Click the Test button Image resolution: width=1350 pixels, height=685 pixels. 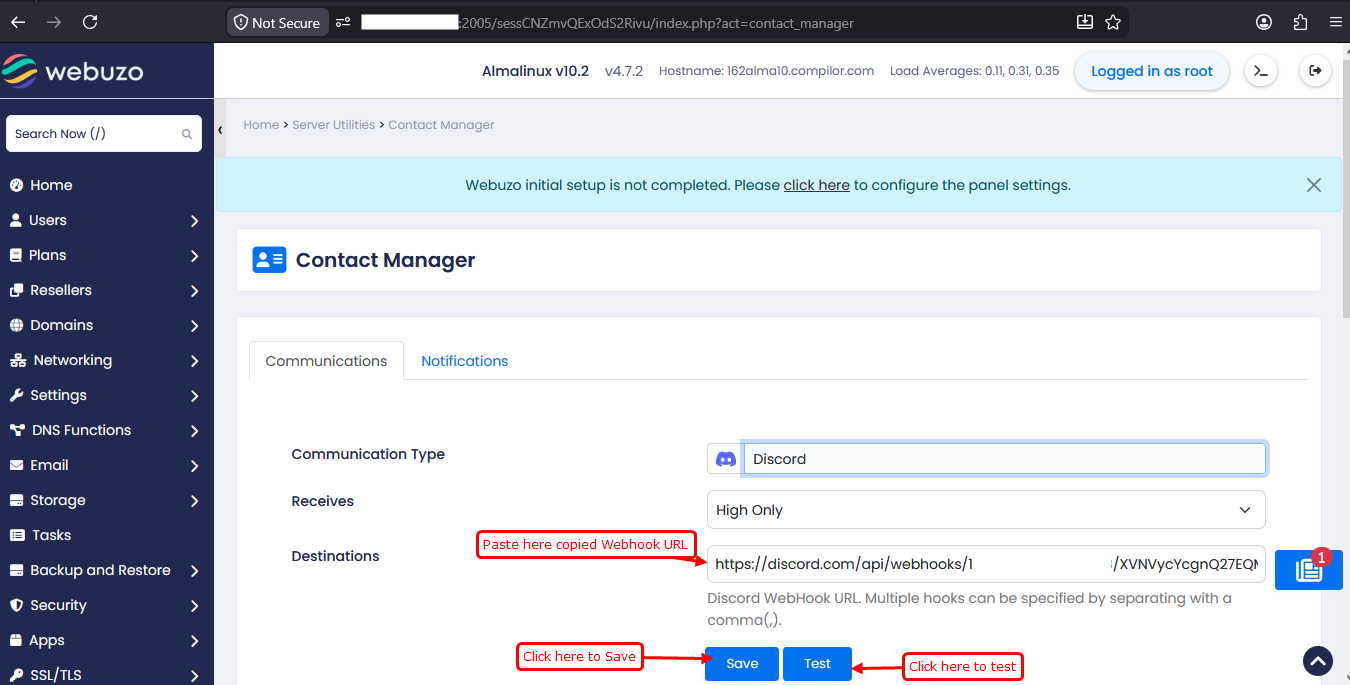point(817,664)
